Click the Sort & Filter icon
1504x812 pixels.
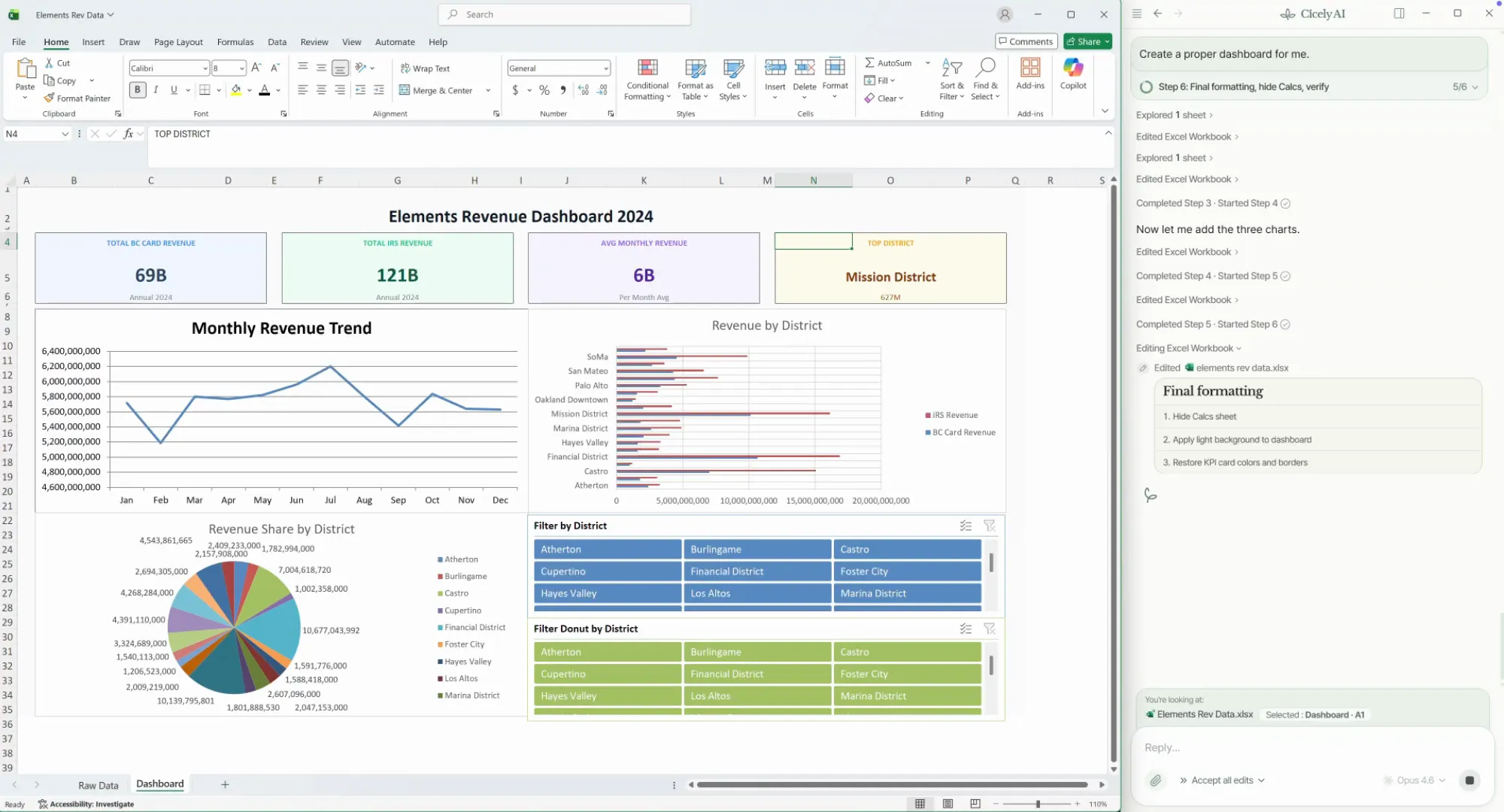point(951,69)
